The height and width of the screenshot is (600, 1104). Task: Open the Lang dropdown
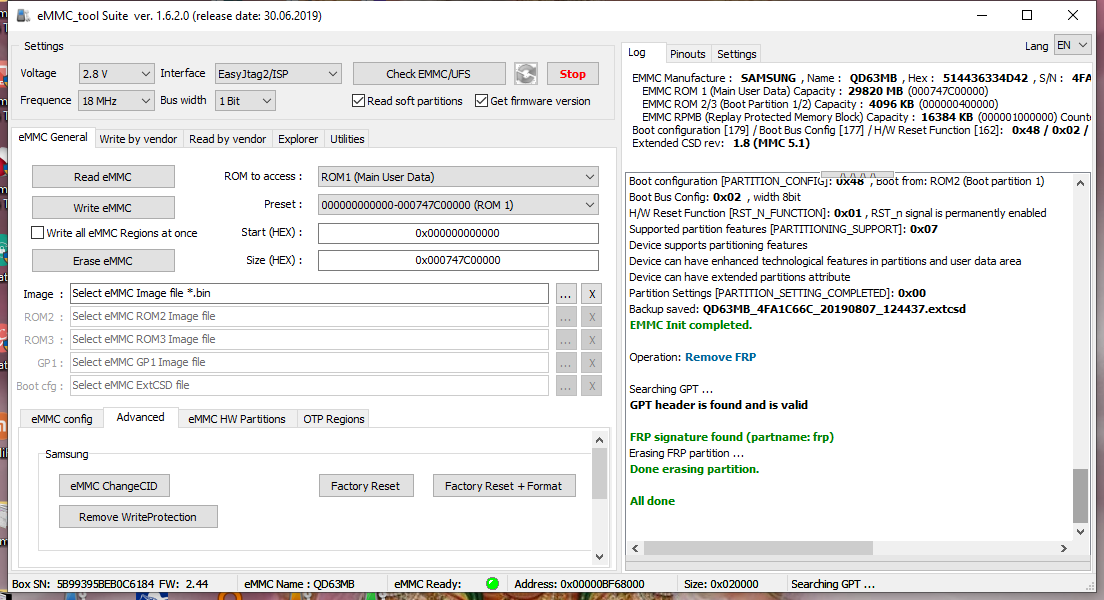pos(1072,45)
